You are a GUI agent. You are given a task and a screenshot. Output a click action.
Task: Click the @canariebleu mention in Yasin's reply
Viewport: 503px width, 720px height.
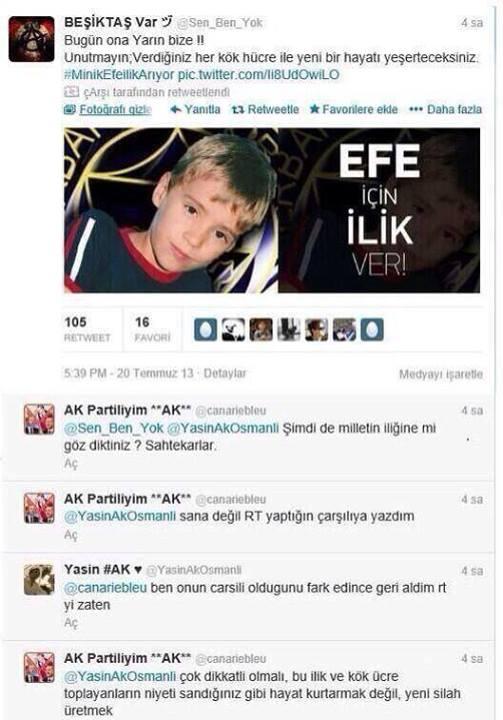(106, 588)
